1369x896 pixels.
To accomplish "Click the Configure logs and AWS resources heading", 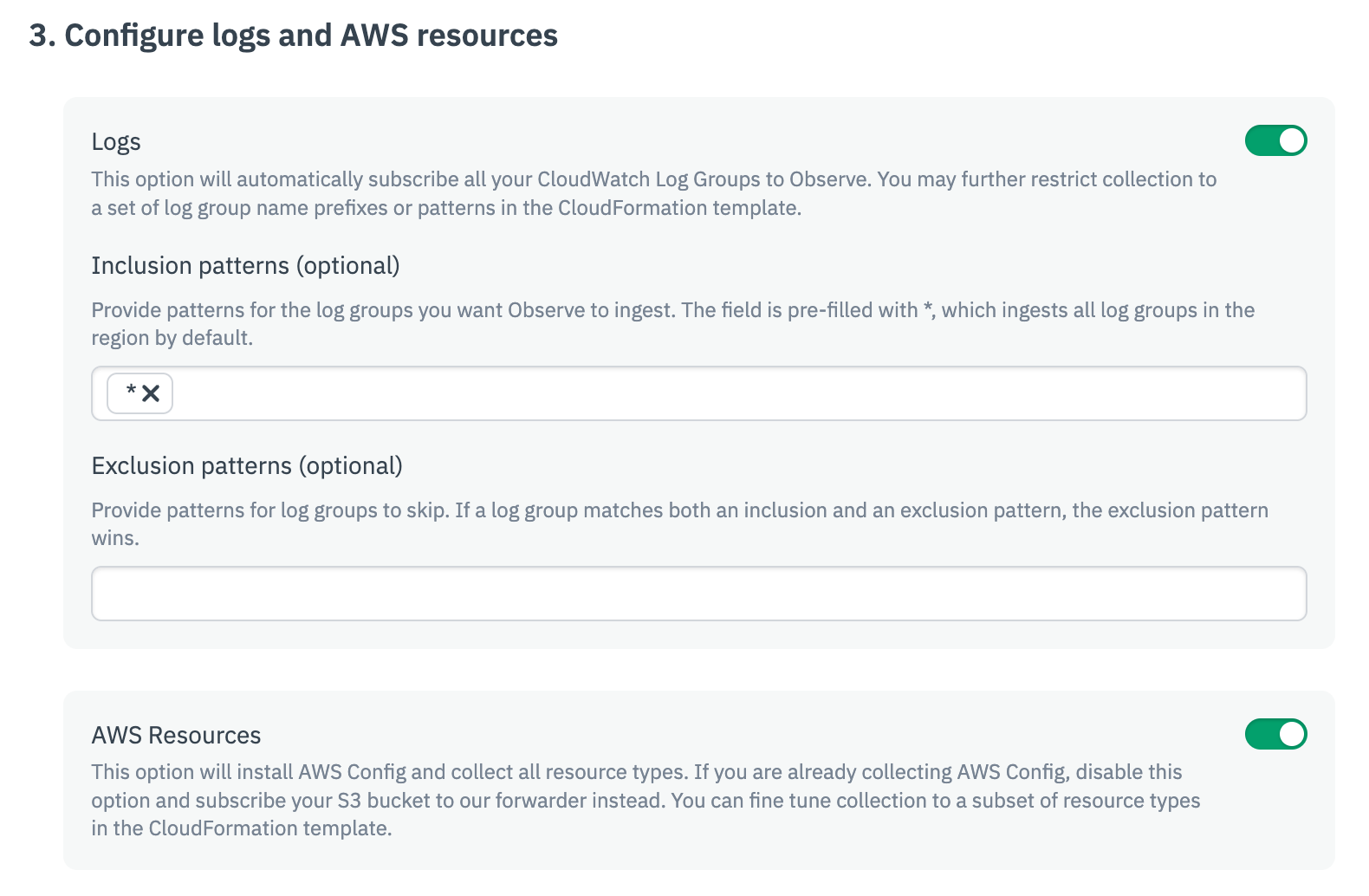I will [294, 36].
